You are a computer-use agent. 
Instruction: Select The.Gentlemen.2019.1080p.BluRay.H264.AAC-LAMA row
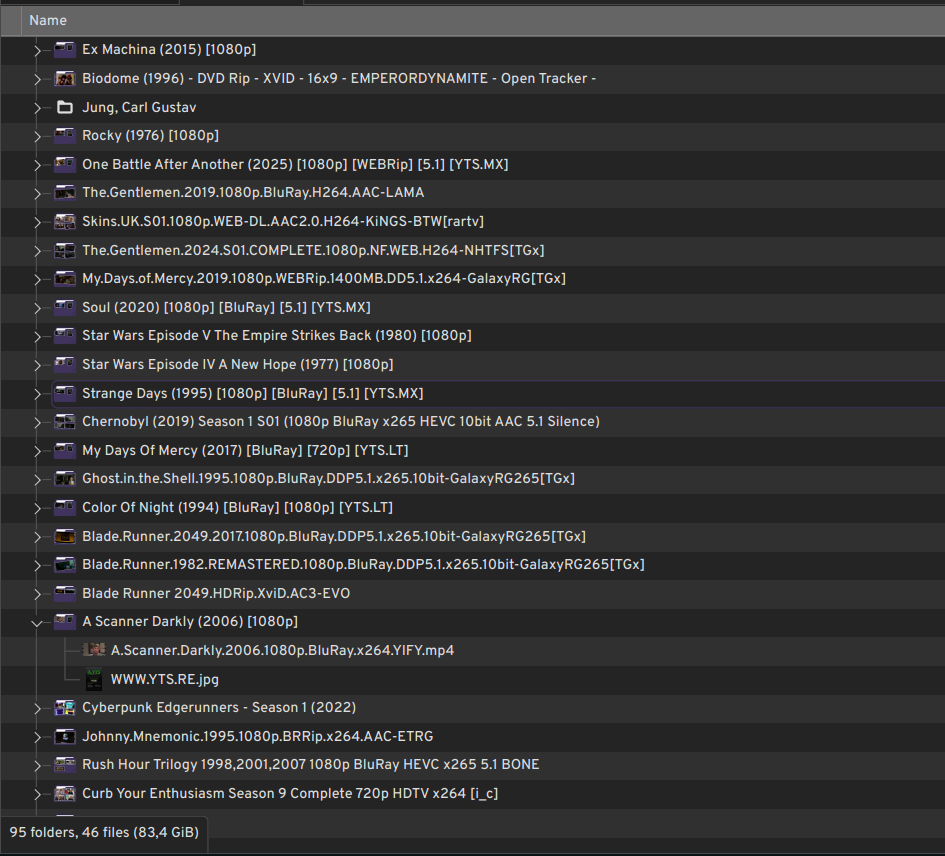point(253,192)
